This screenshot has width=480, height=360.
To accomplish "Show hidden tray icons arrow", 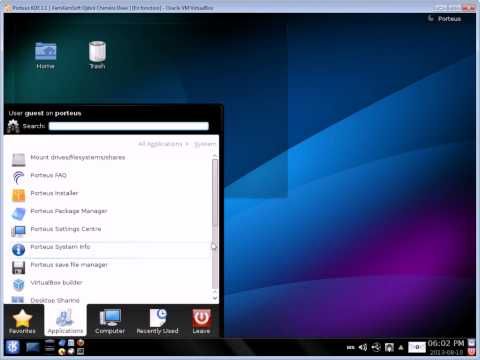I will (401, 348).
